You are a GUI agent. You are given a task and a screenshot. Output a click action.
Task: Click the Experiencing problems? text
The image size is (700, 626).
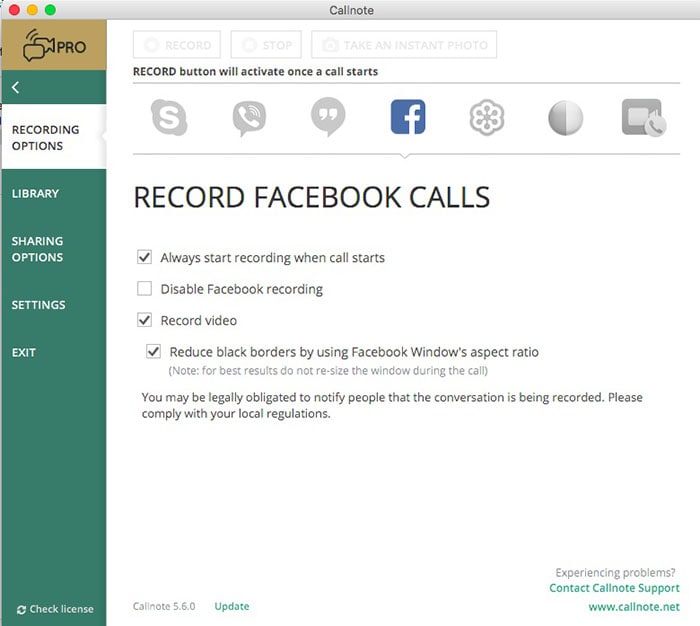tap(615, 572)
